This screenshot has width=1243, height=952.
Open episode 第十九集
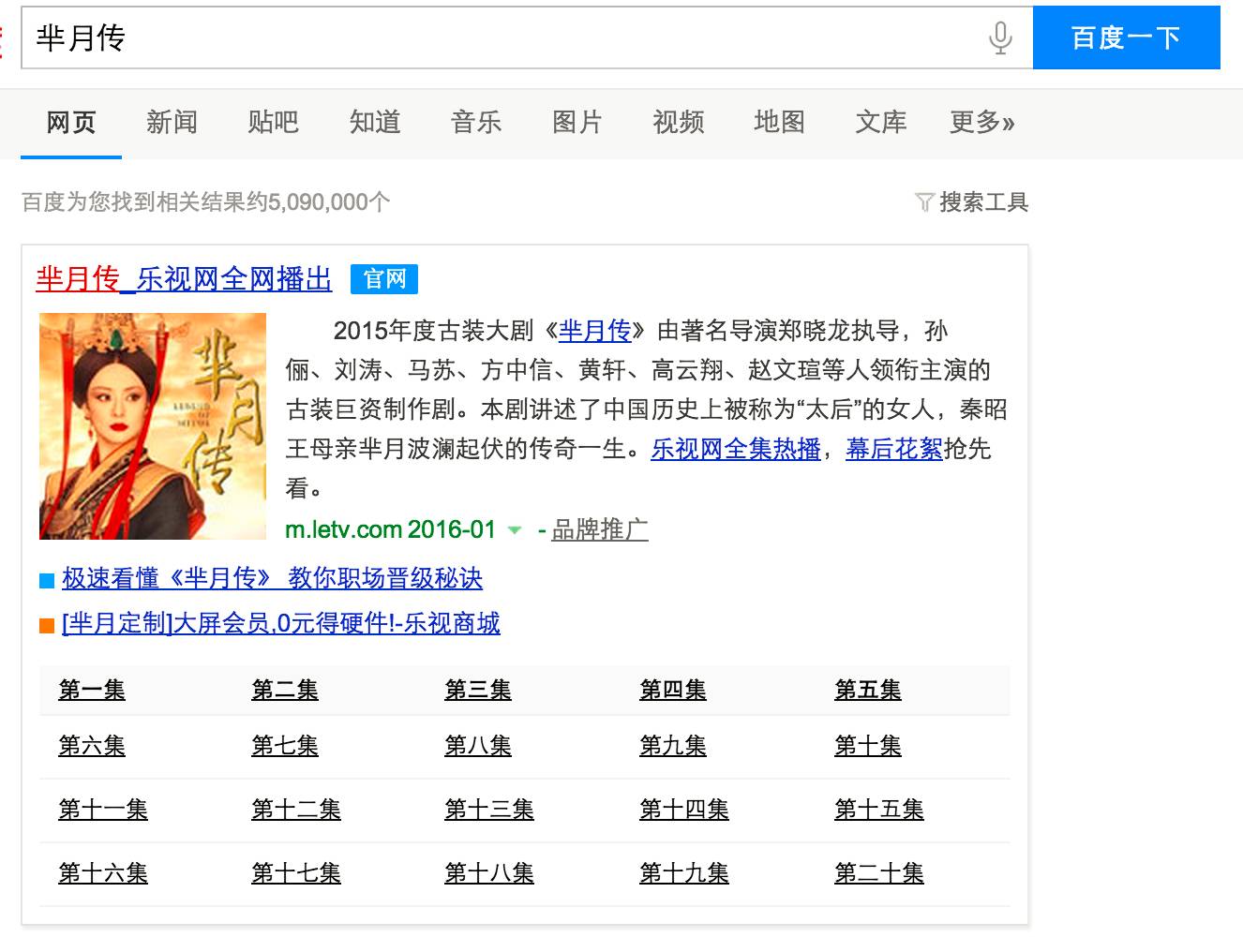pos(684,873)
